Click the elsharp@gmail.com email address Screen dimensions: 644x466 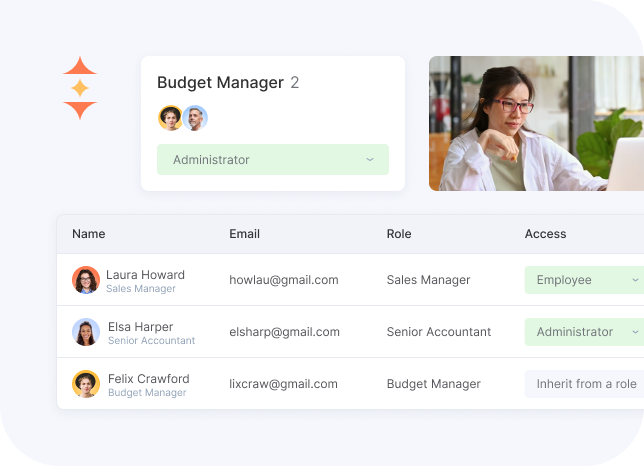point(284,332)
